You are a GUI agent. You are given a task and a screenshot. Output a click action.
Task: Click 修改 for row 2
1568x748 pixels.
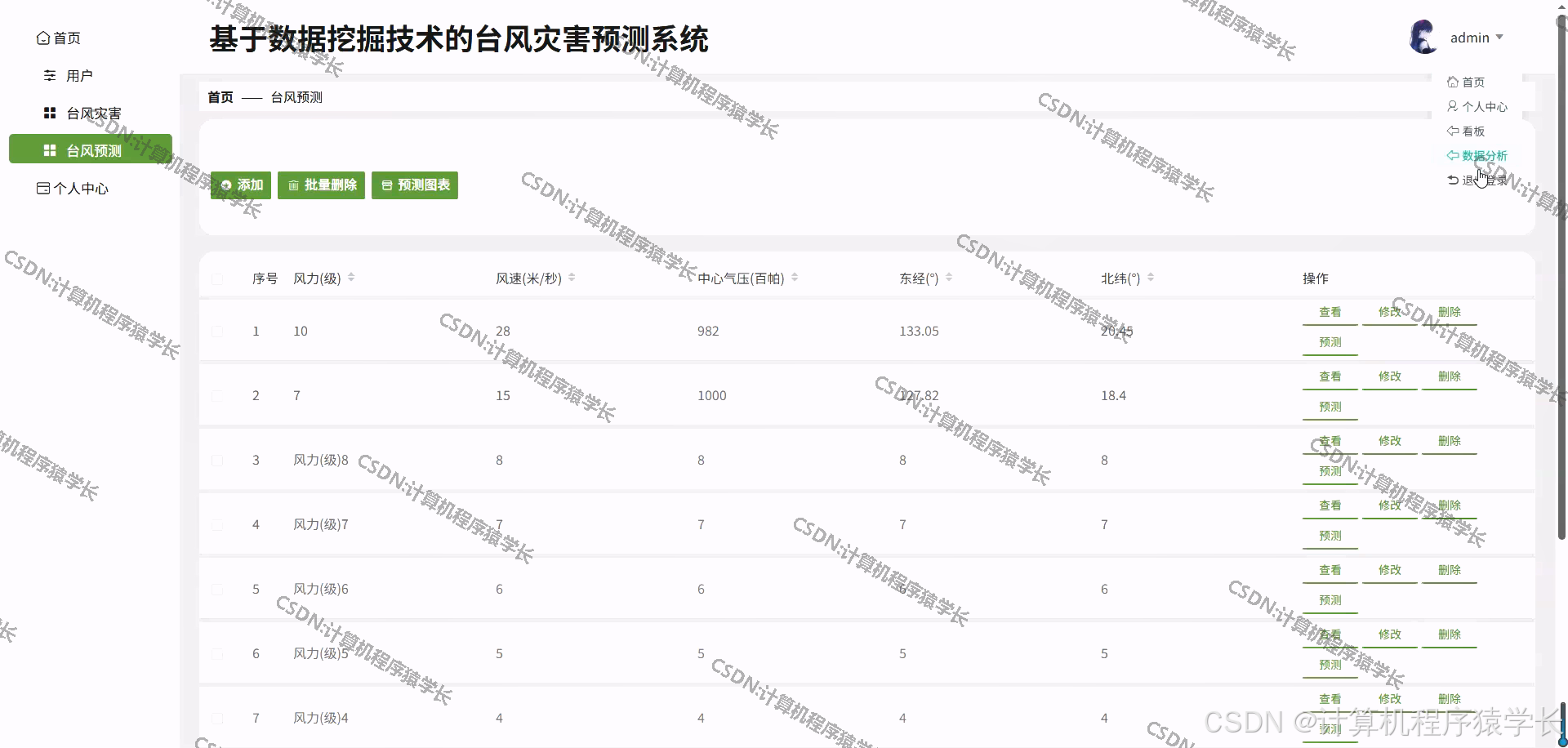pos(1390,377)
